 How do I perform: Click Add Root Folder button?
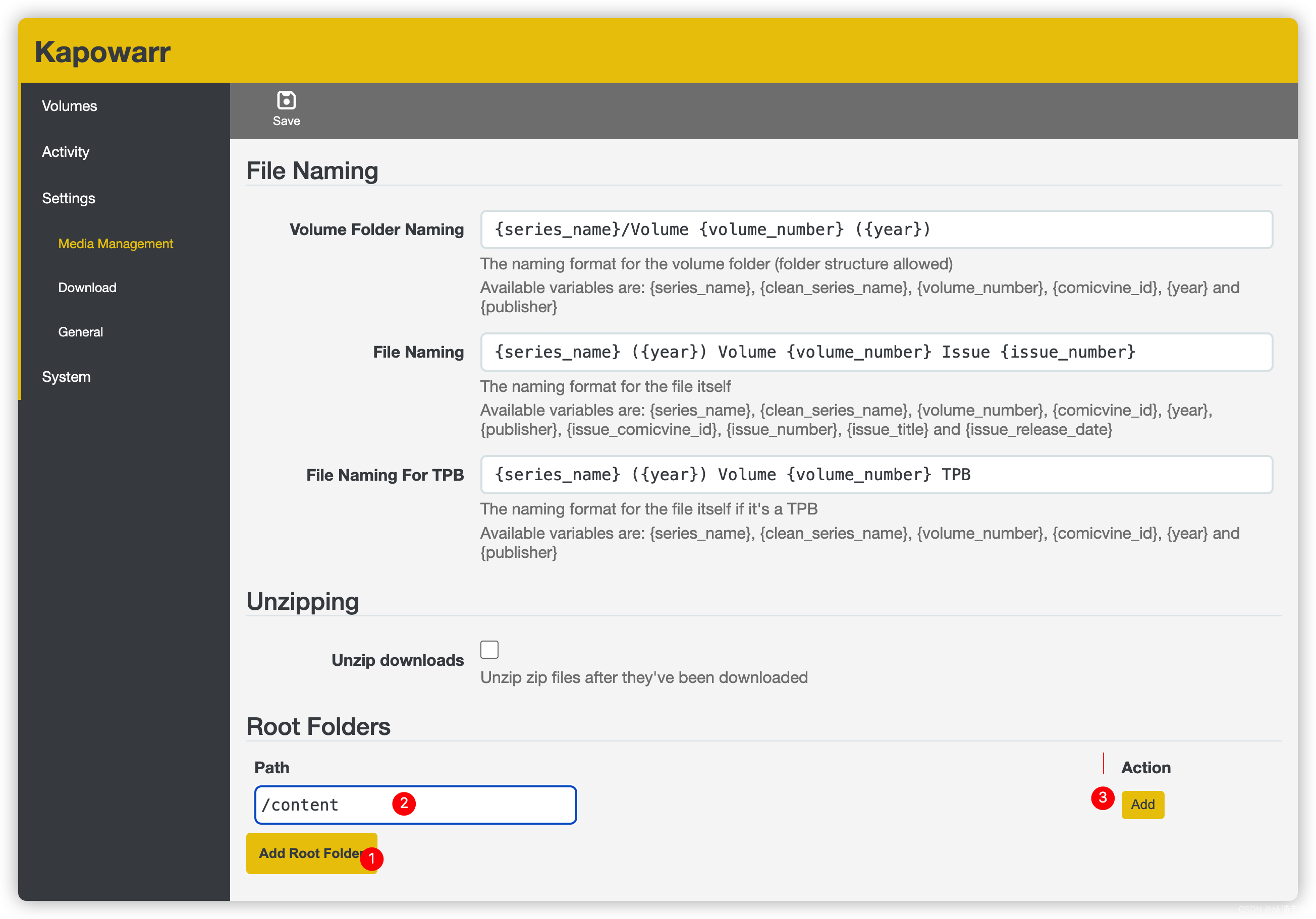(313, 854)
